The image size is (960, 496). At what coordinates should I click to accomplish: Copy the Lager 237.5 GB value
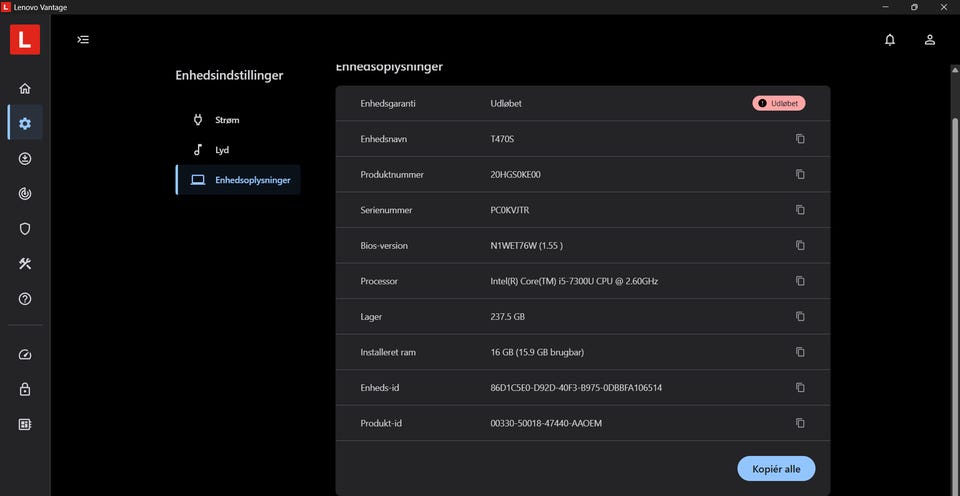tap(800, 317)
